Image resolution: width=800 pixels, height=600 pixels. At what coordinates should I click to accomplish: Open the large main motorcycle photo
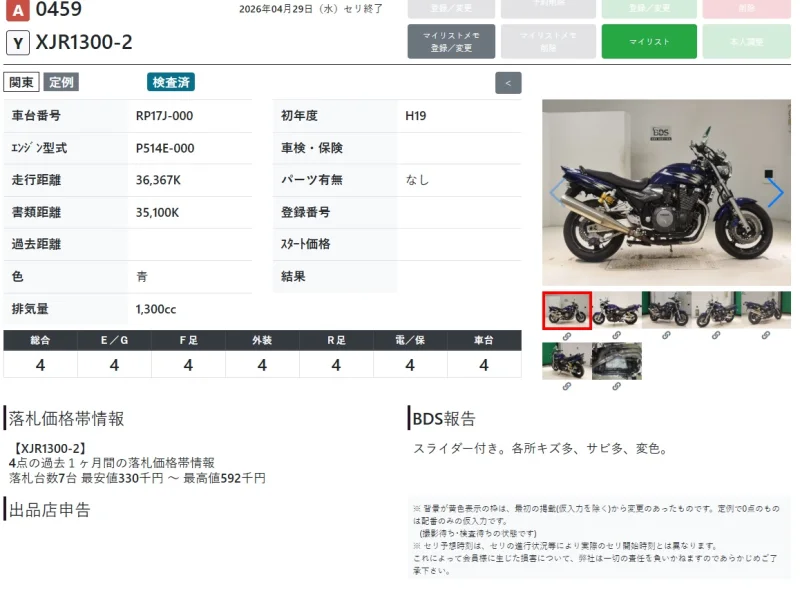(x=666, y=193)
